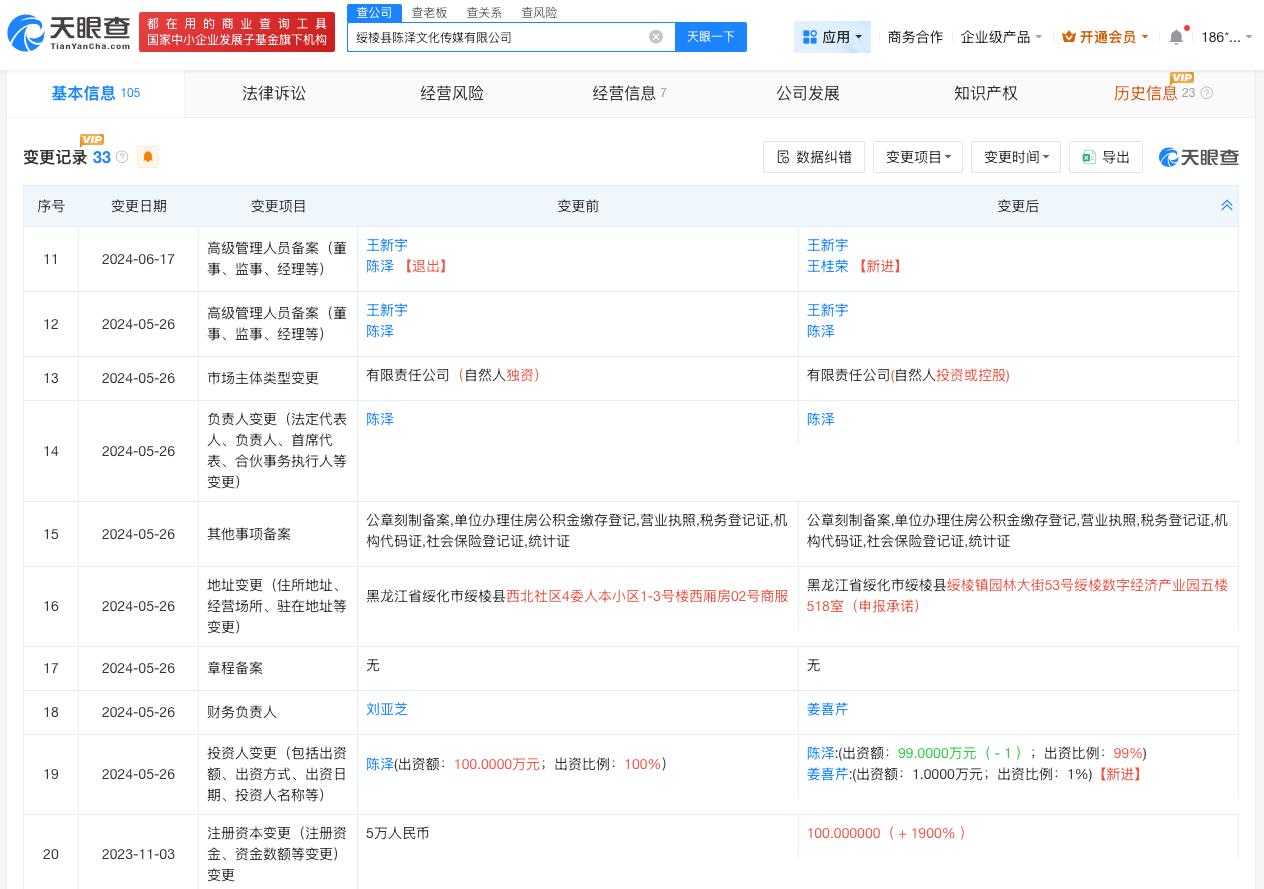
Task: Select the 法律诉讼 tab
Action: pyautogui.click(x=274, y=93)
